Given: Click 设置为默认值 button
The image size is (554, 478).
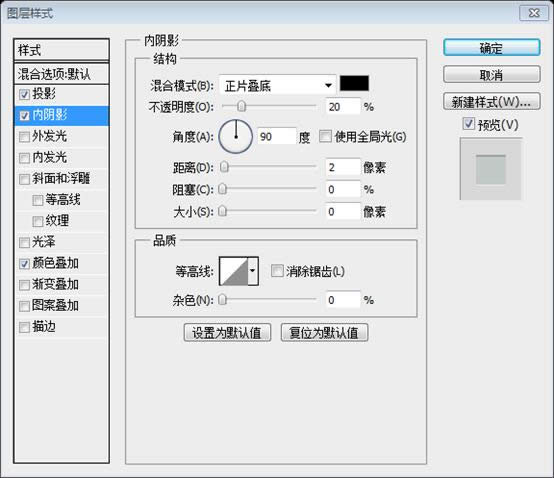Looking at the screenshot, I should coord(227,332).
